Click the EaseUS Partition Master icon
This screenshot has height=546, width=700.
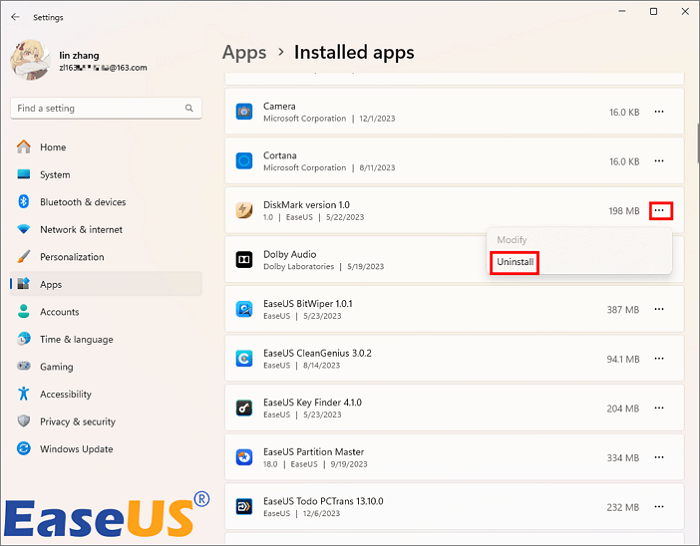(x=244, y=457)
